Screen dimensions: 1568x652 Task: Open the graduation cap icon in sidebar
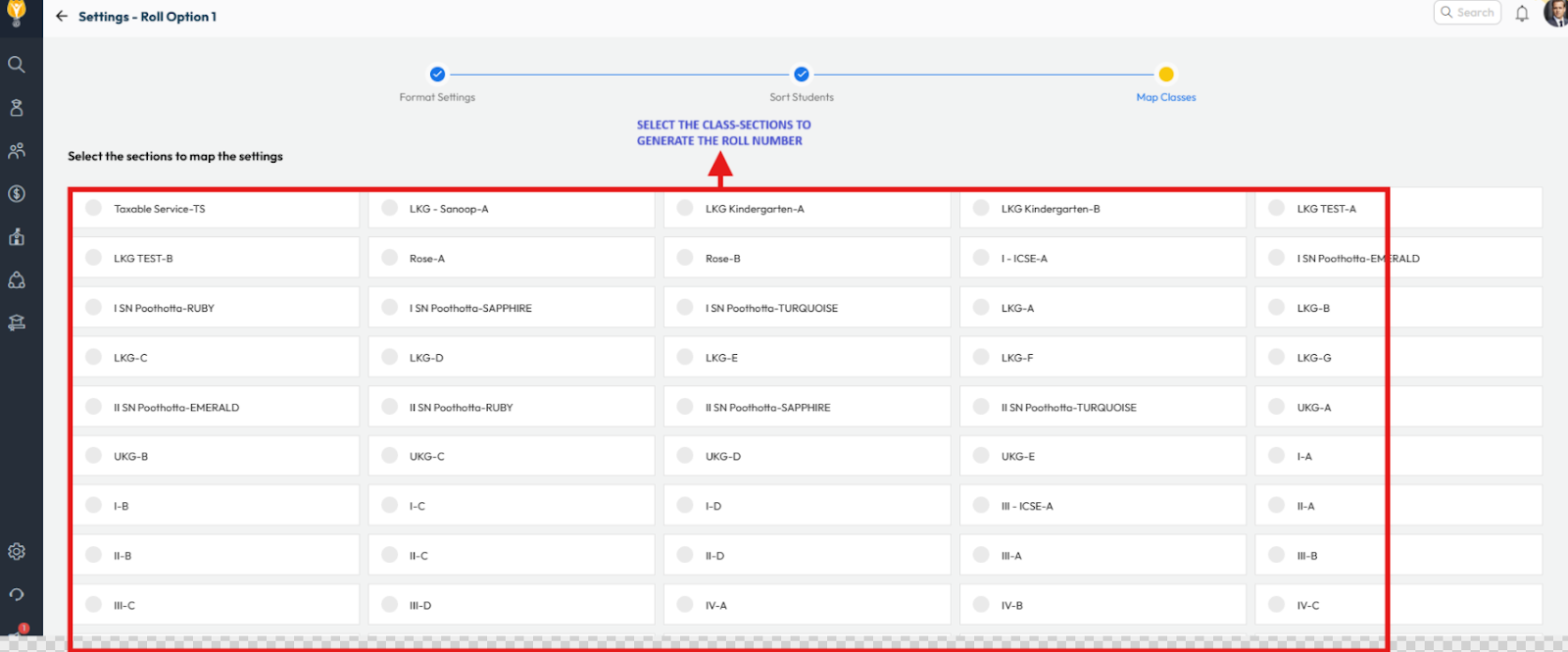pyautogui.click(x=17, y=323)
